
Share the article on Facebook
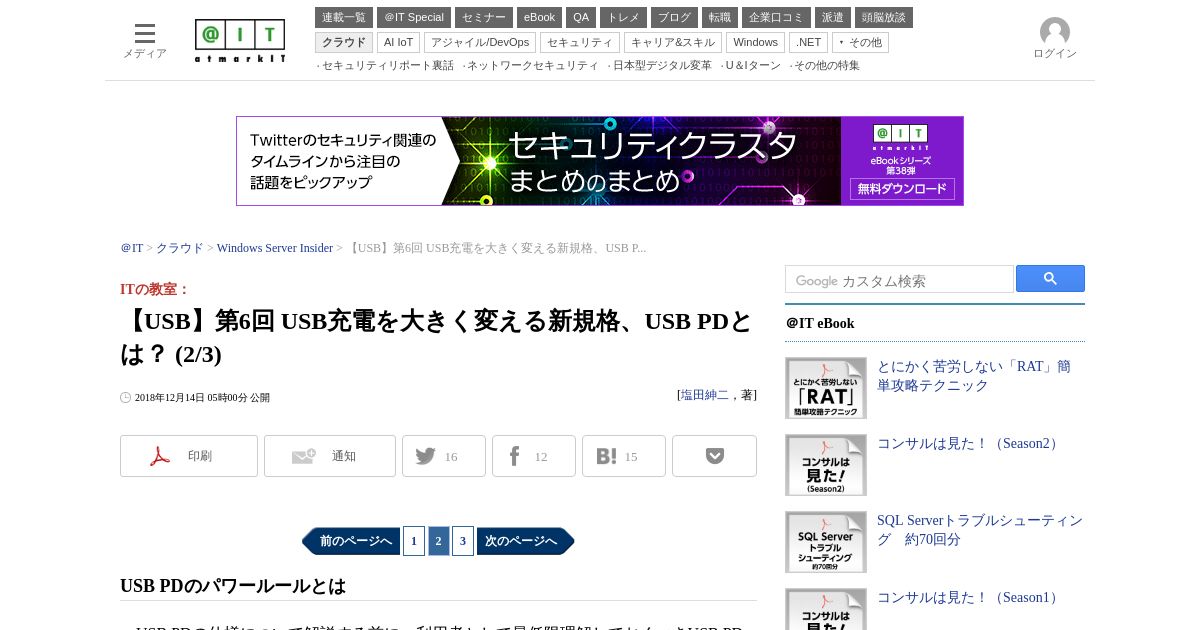pyautogui.click(x=534, y=456)
